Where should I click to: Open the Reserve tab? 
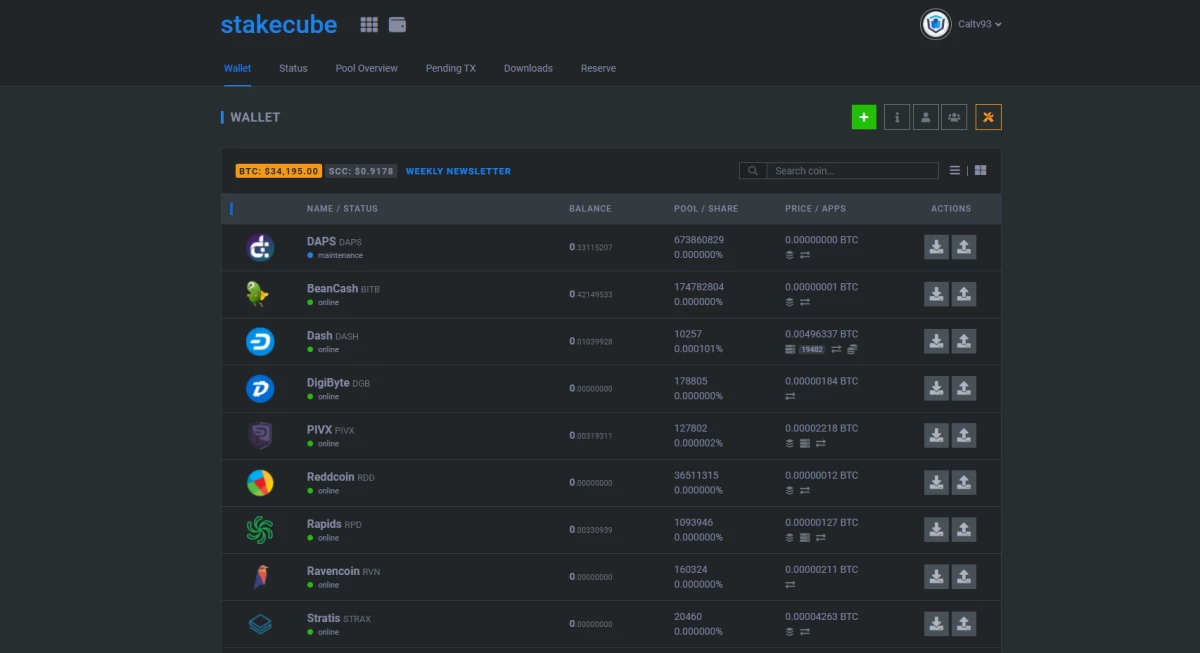click(598, 68)
